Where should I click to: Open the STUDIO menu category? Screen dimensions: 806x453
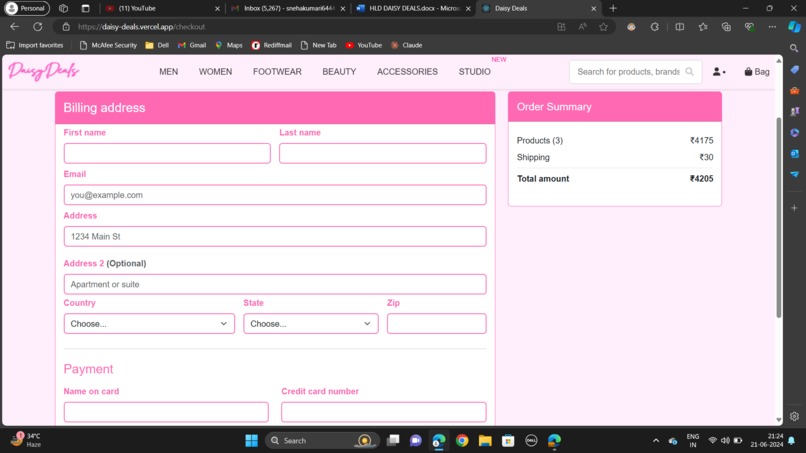click(474, 71)
